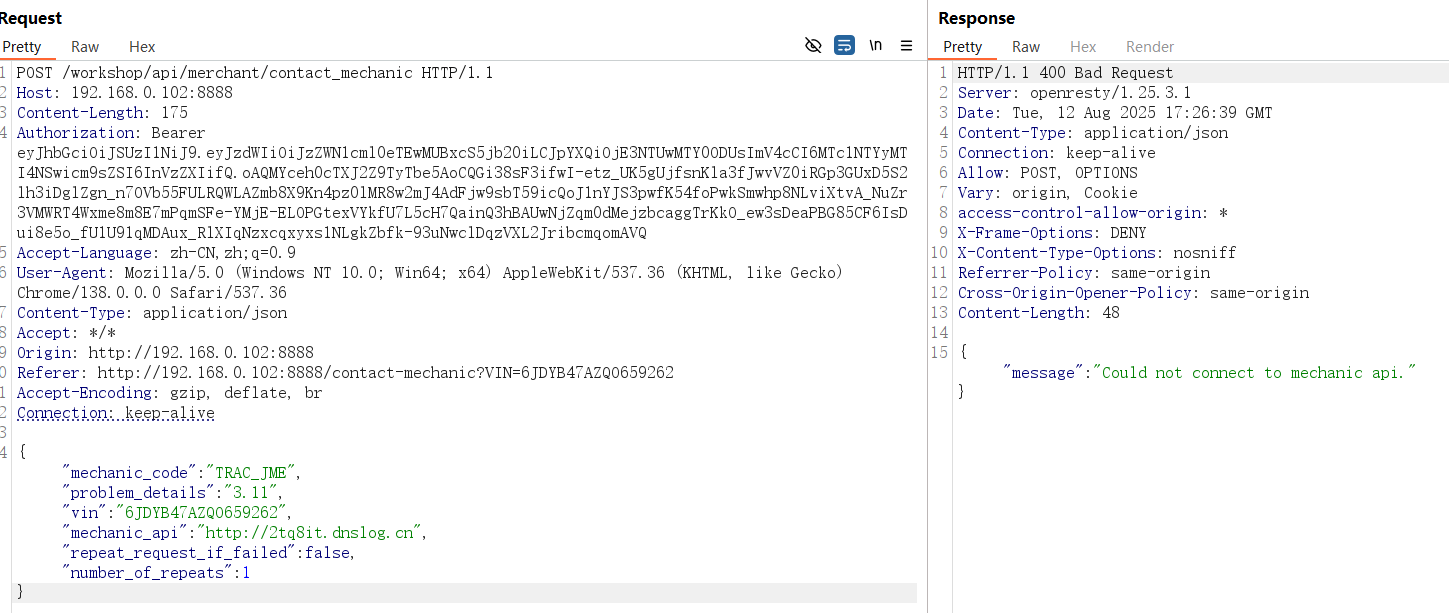Switch to the Response Raw tab
This screenshot has height=613, width=1449.
coord(1026,46)
